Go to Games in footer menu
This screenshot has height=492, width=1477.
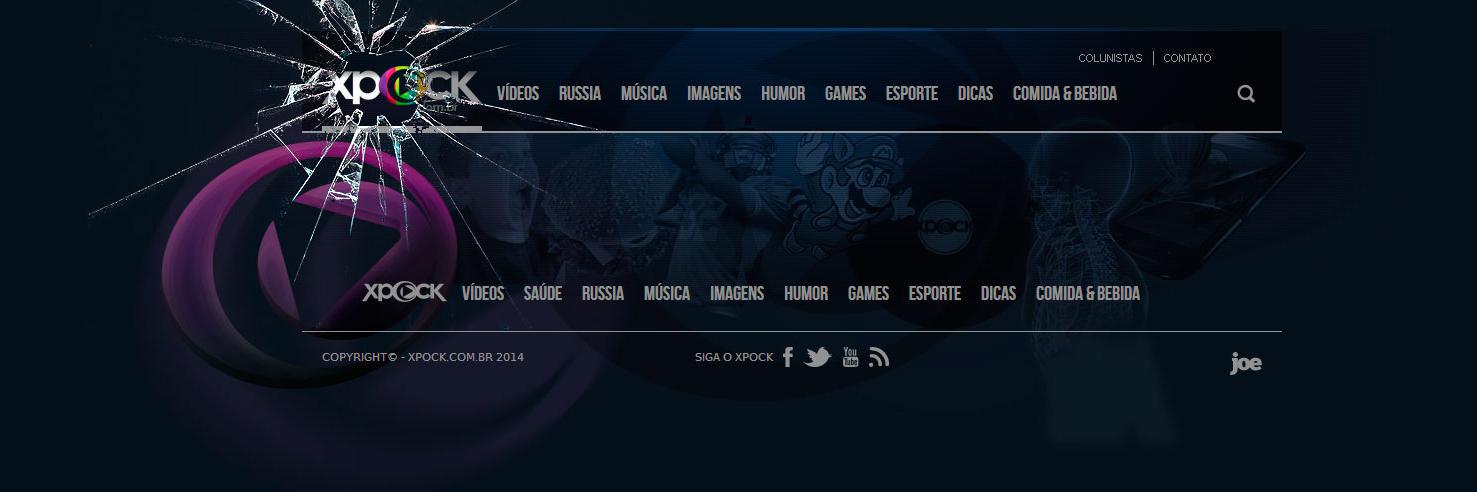click(868, 294)
